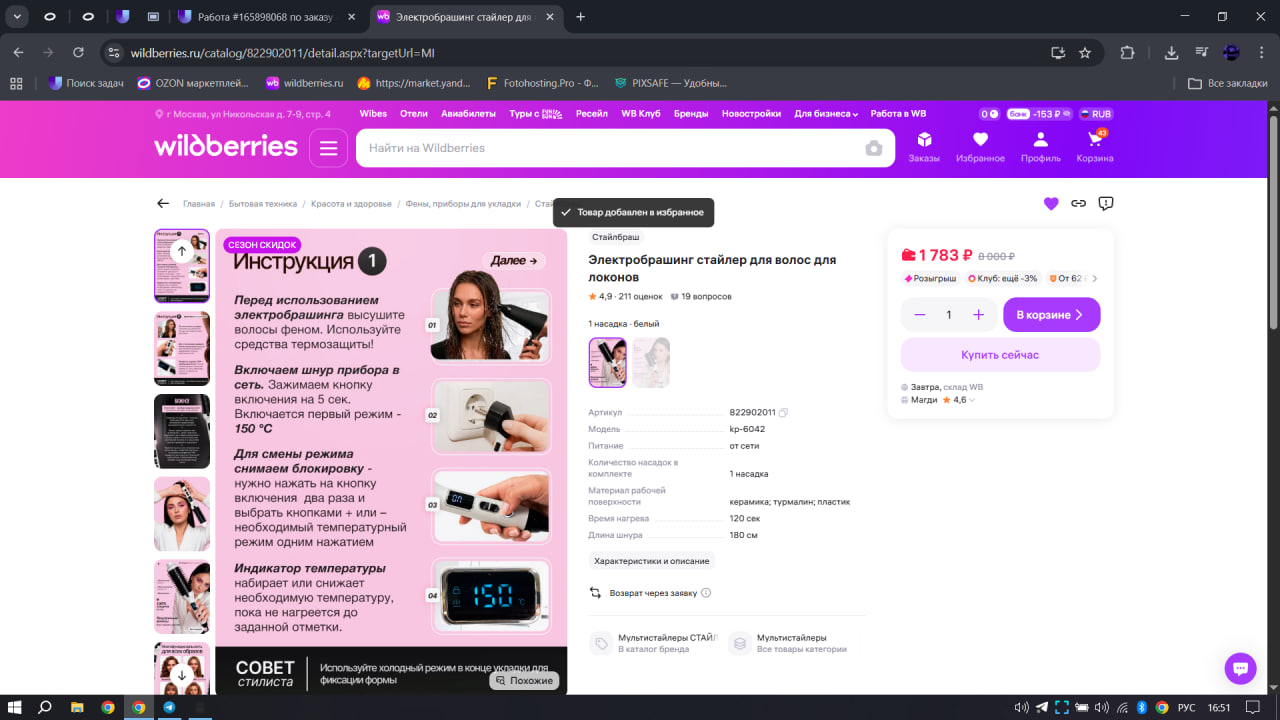Image resolution: width=1280 pixels, height=720 pixels.
Task: Select the second faded variant swatch
Action: [651, 362]
